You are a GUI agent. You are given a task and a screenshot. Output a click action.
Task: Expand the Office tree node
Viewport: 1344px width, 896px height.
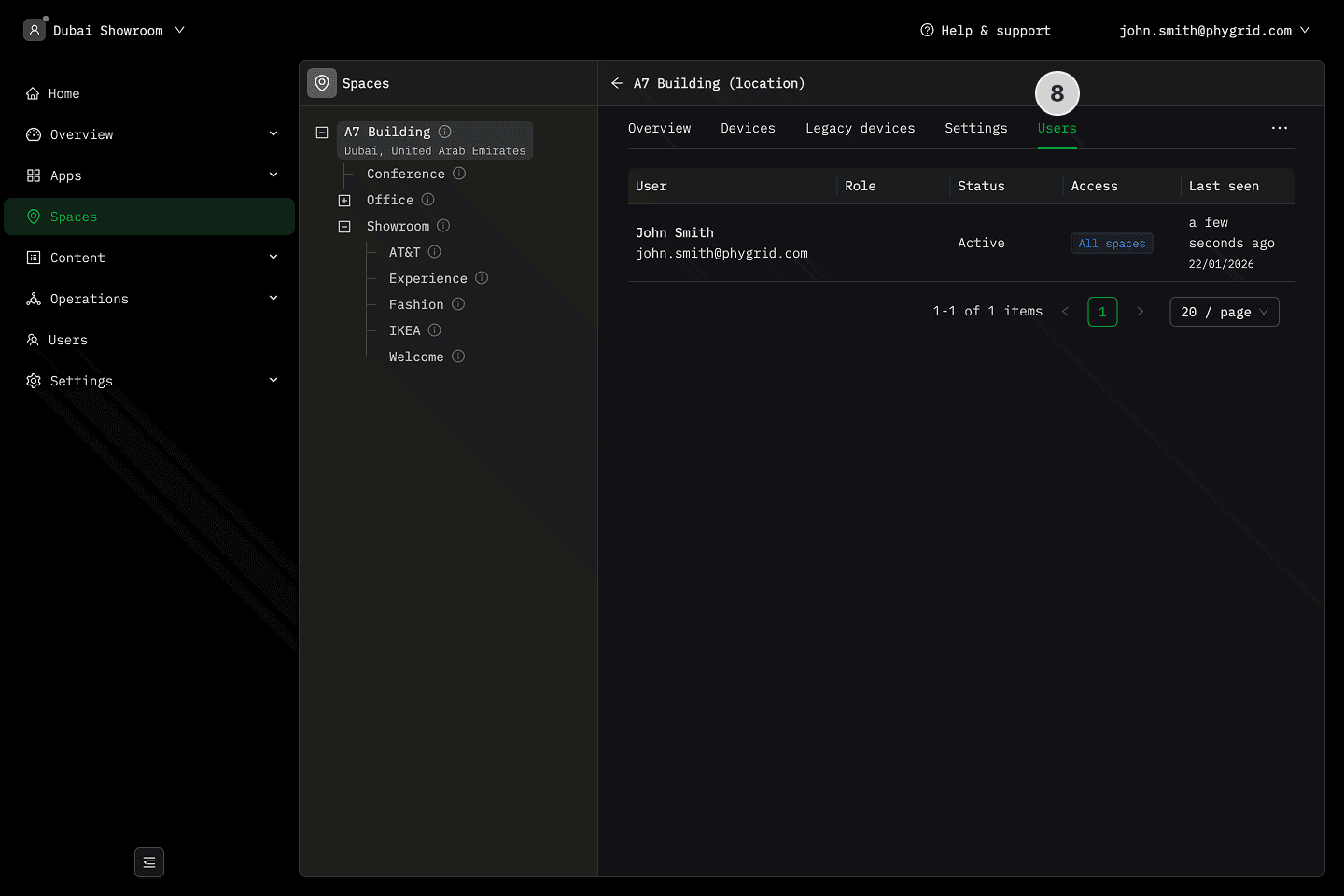click(344, 201)
